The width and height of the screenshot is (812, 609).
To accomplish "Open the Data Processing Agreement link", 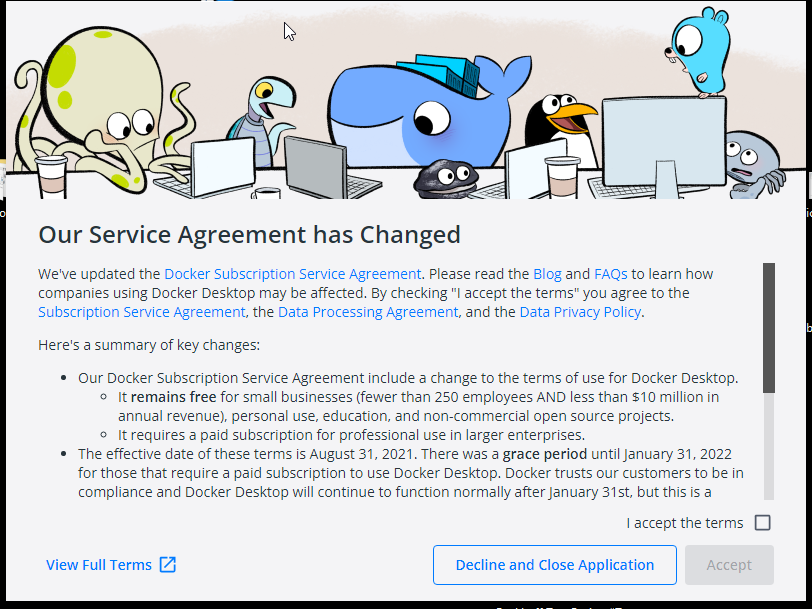I will (368, 312).
